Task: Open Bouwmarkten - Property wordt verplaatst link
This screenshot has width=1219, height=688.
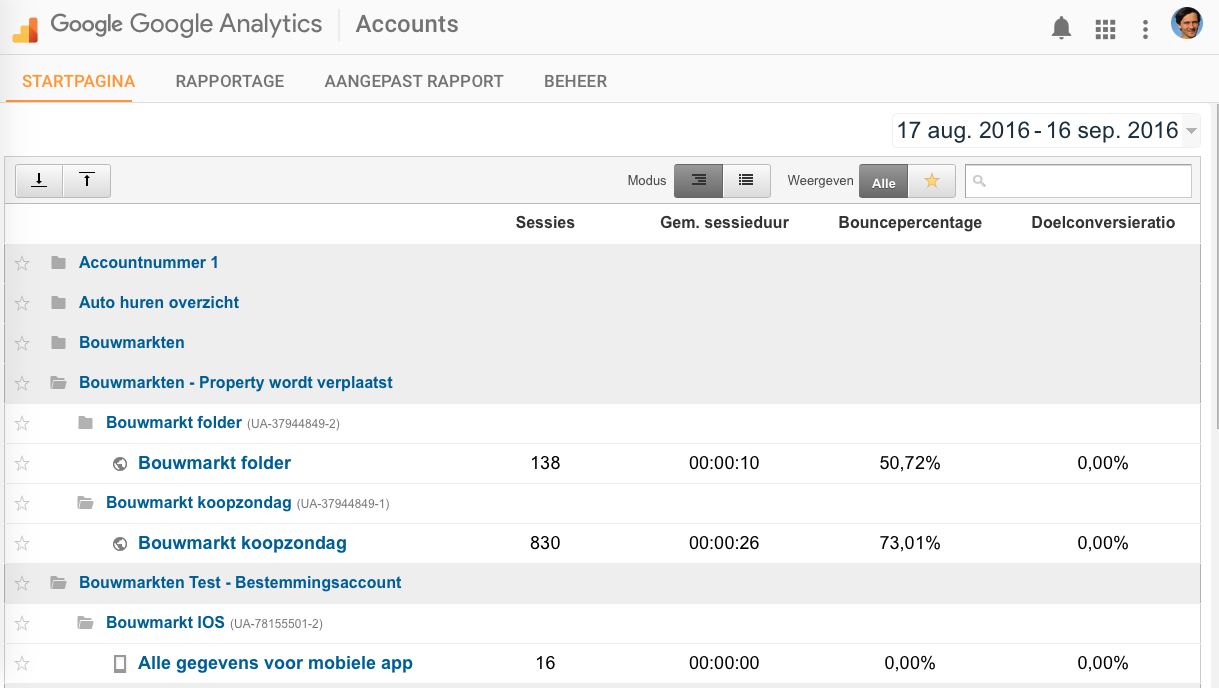Action: coord(236,382)
